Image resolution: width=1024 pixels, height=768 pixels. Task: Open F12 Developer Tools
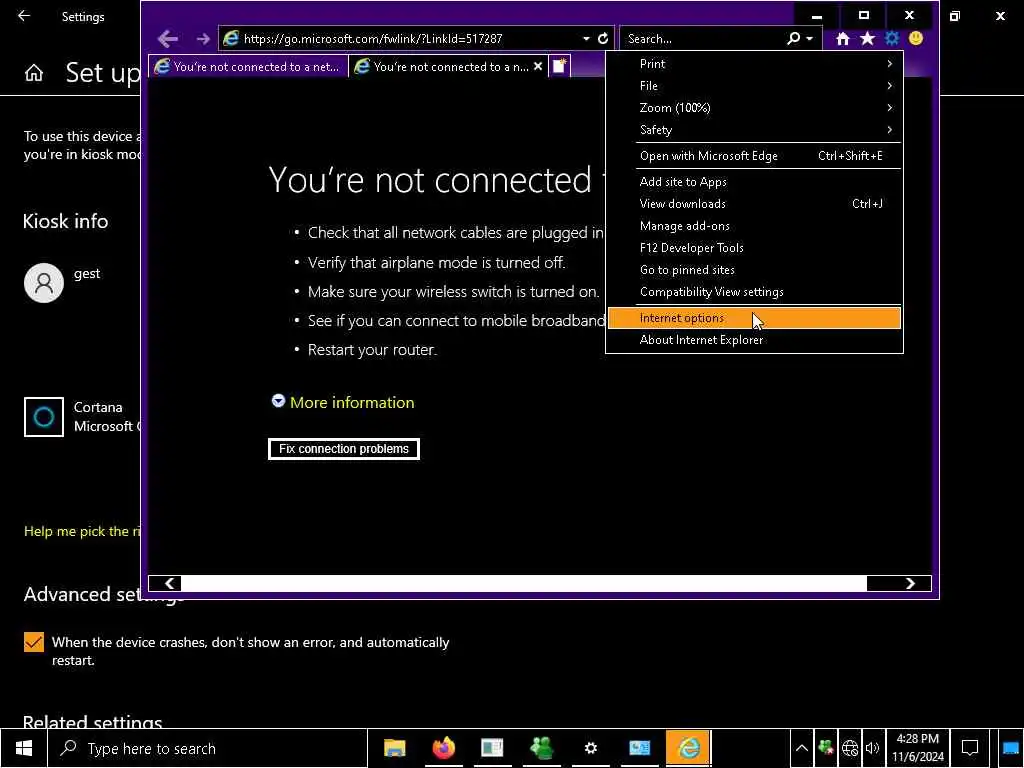pos(754,248)
